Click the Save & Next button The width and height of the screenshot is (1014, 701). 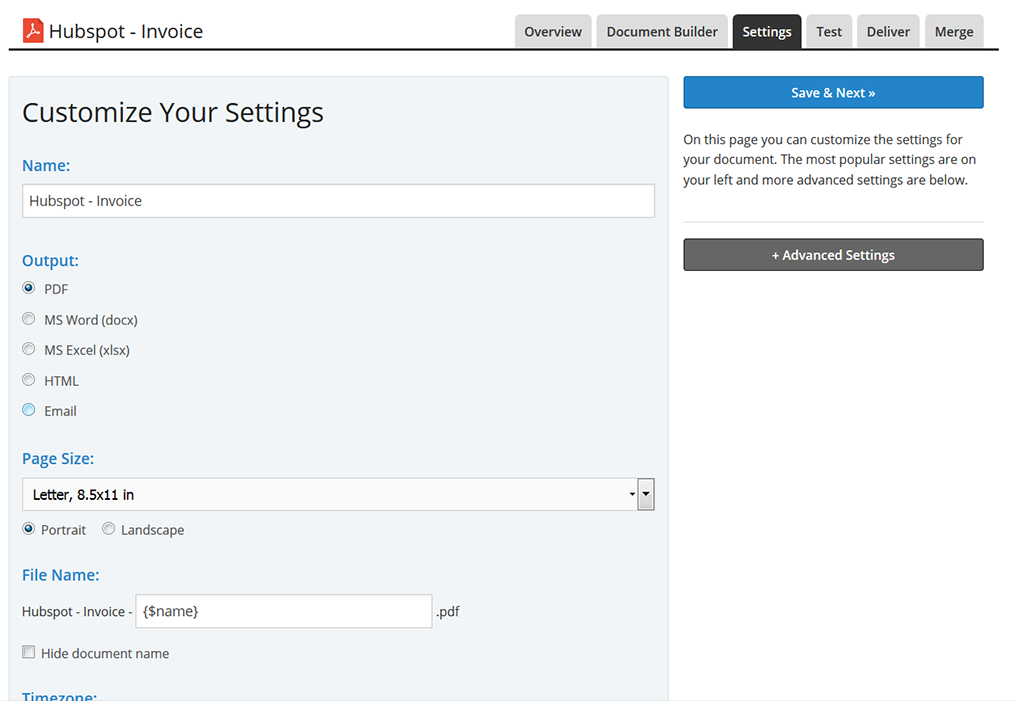(x=833, y=93)
